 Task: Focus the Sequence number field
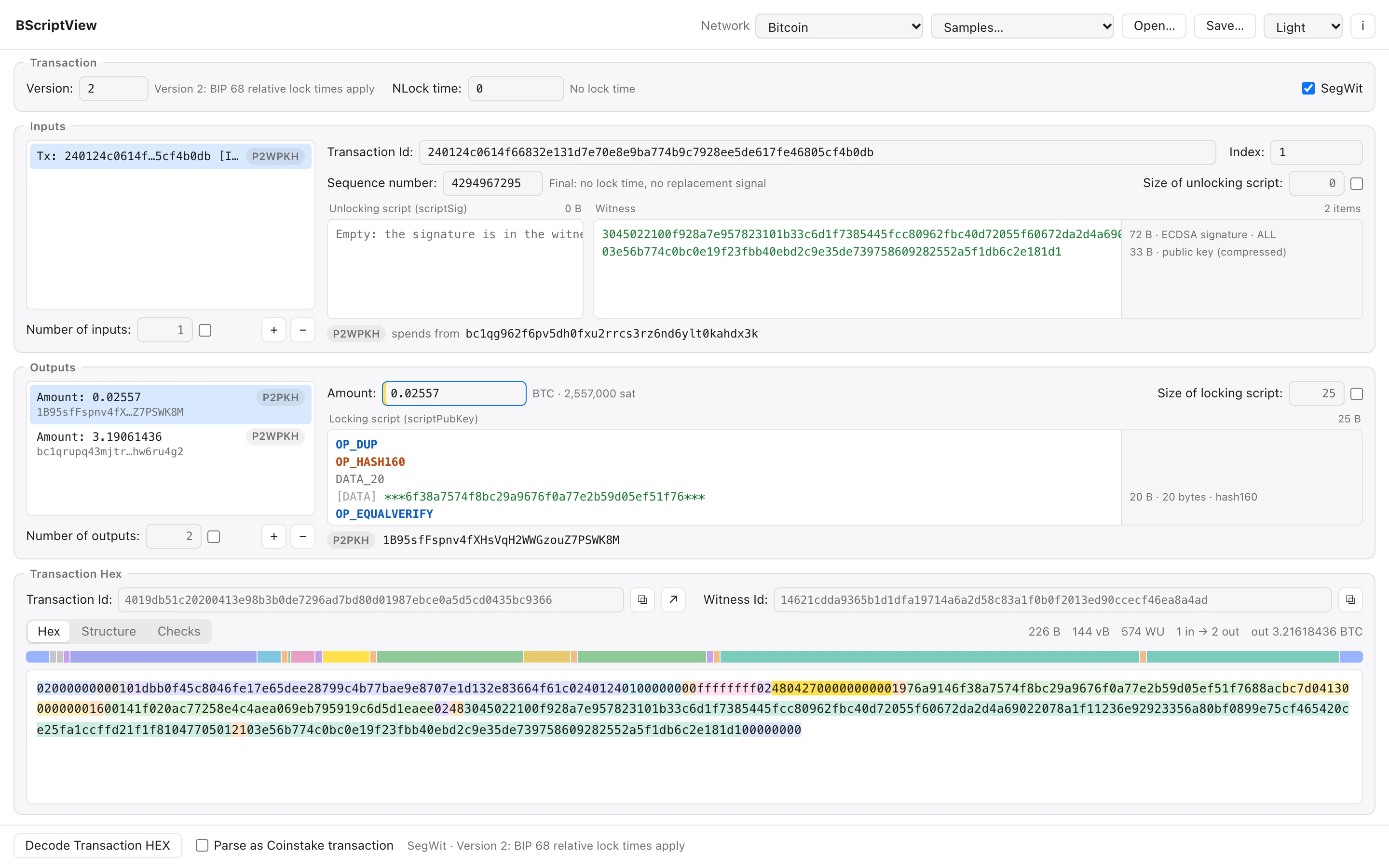[x=492, y=183]
